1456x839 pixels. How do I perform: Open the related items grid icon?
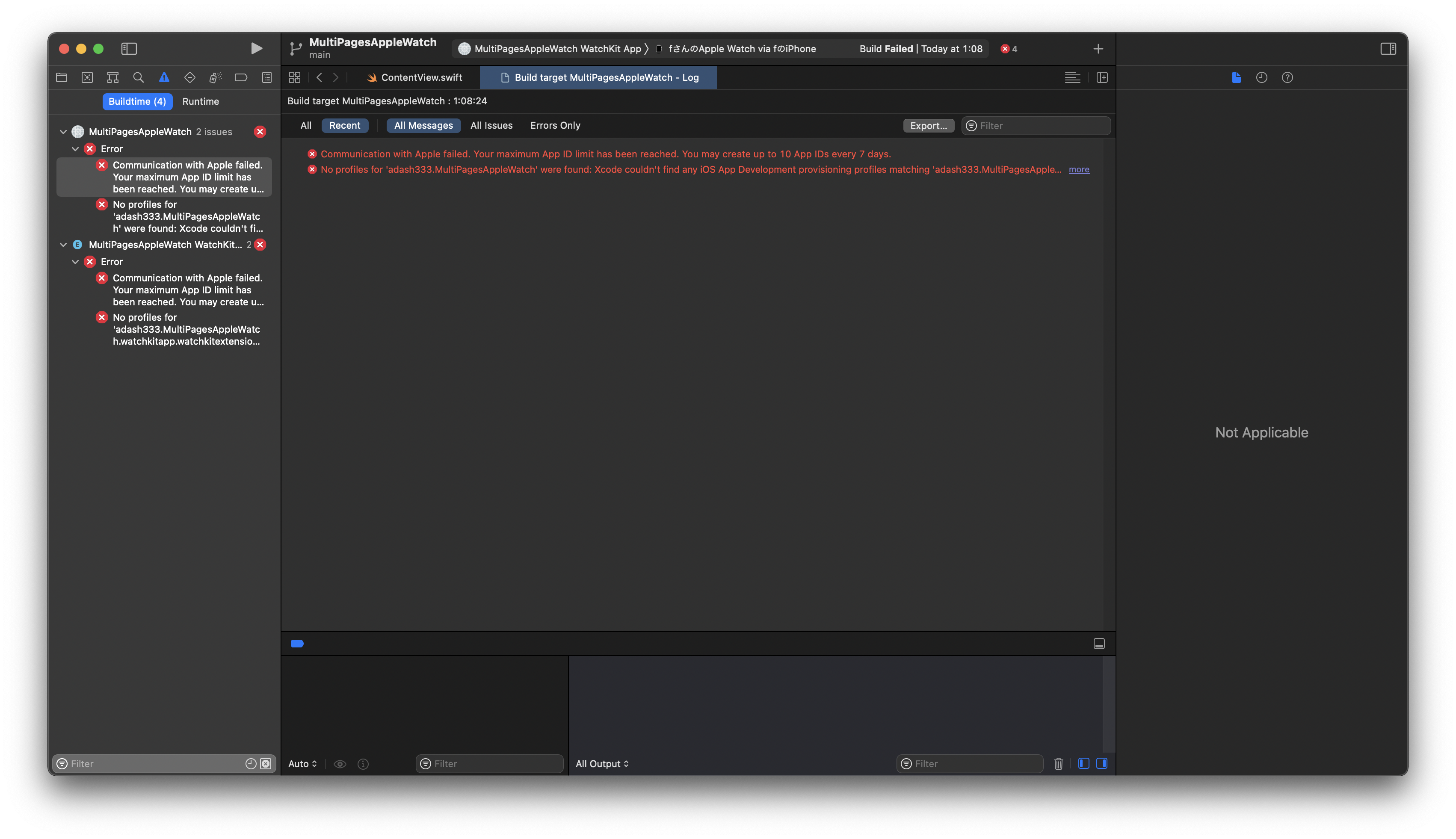[x=295, y=77]
